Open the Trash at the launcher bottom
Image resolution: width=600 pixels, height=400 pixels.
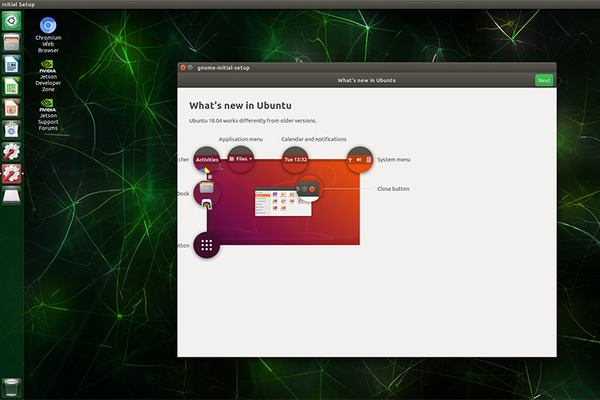click(x=12, y=386)
